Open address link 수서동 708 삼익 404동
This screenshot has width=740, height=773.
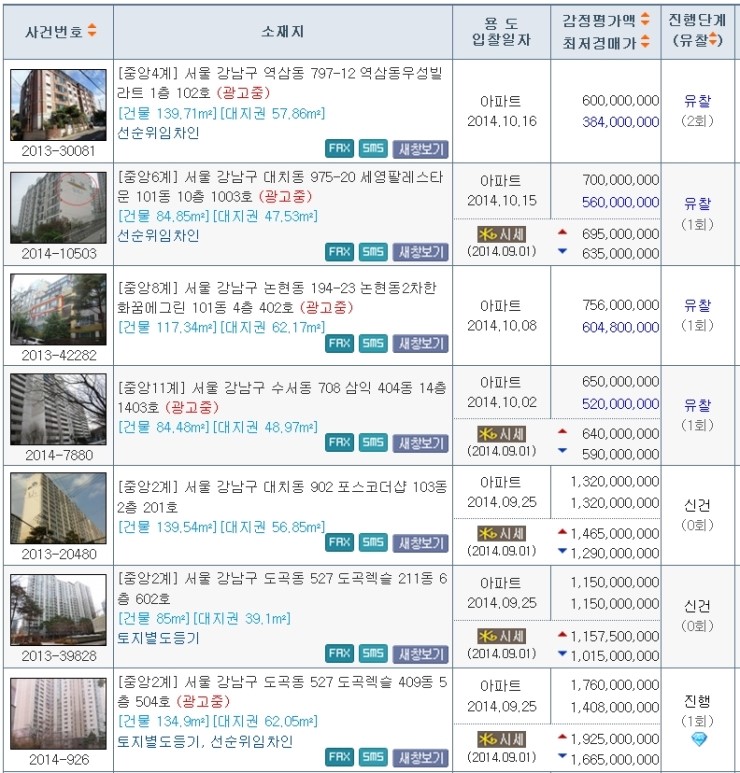pyautogui.click(x=282, y=397)
